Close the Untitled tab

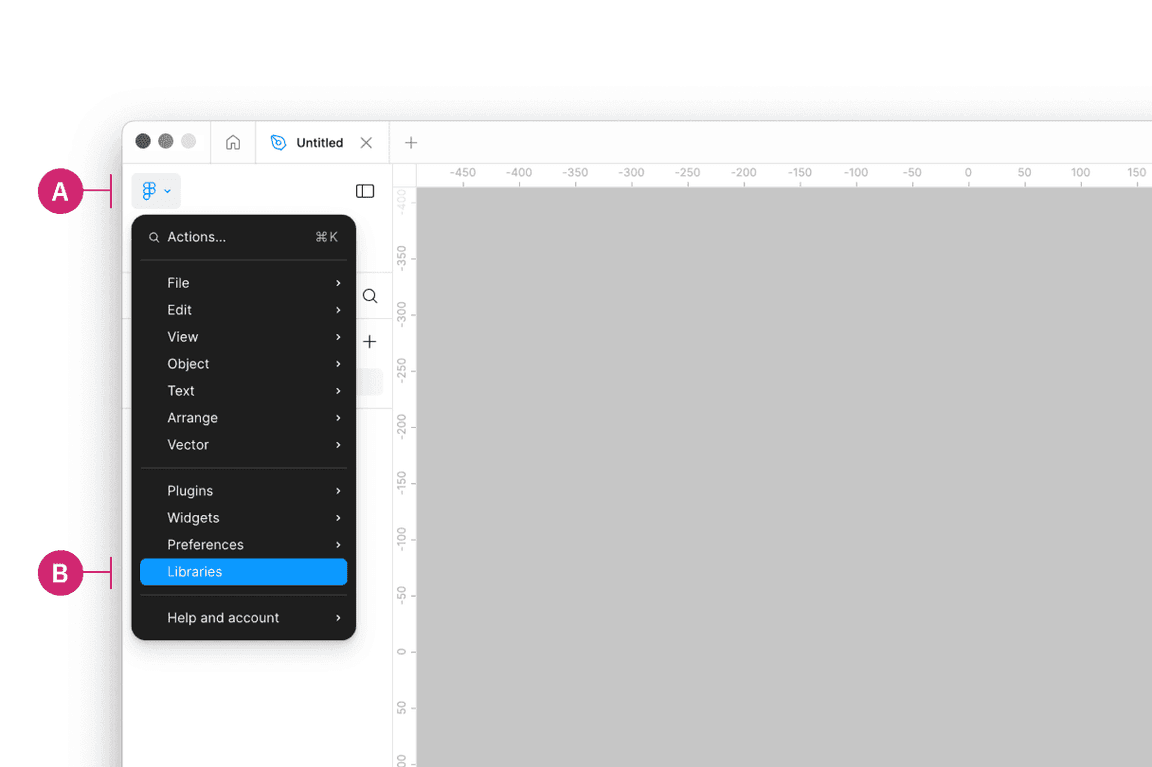point(366,143)
